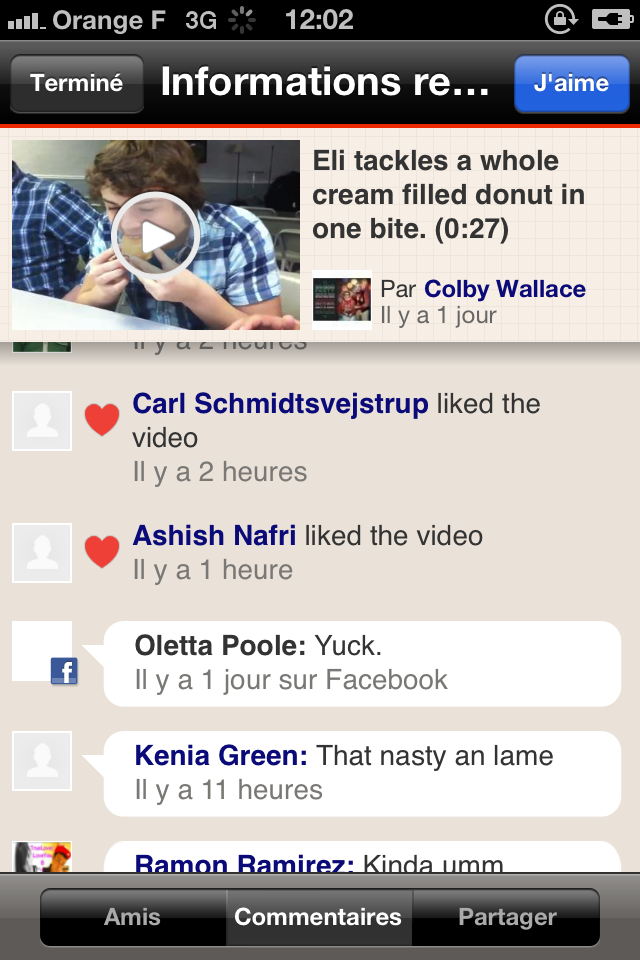Tap Kenia Green's name in comment
This screenshot has height=960, width=640.
pyautogui.click(x=221, y=756)
